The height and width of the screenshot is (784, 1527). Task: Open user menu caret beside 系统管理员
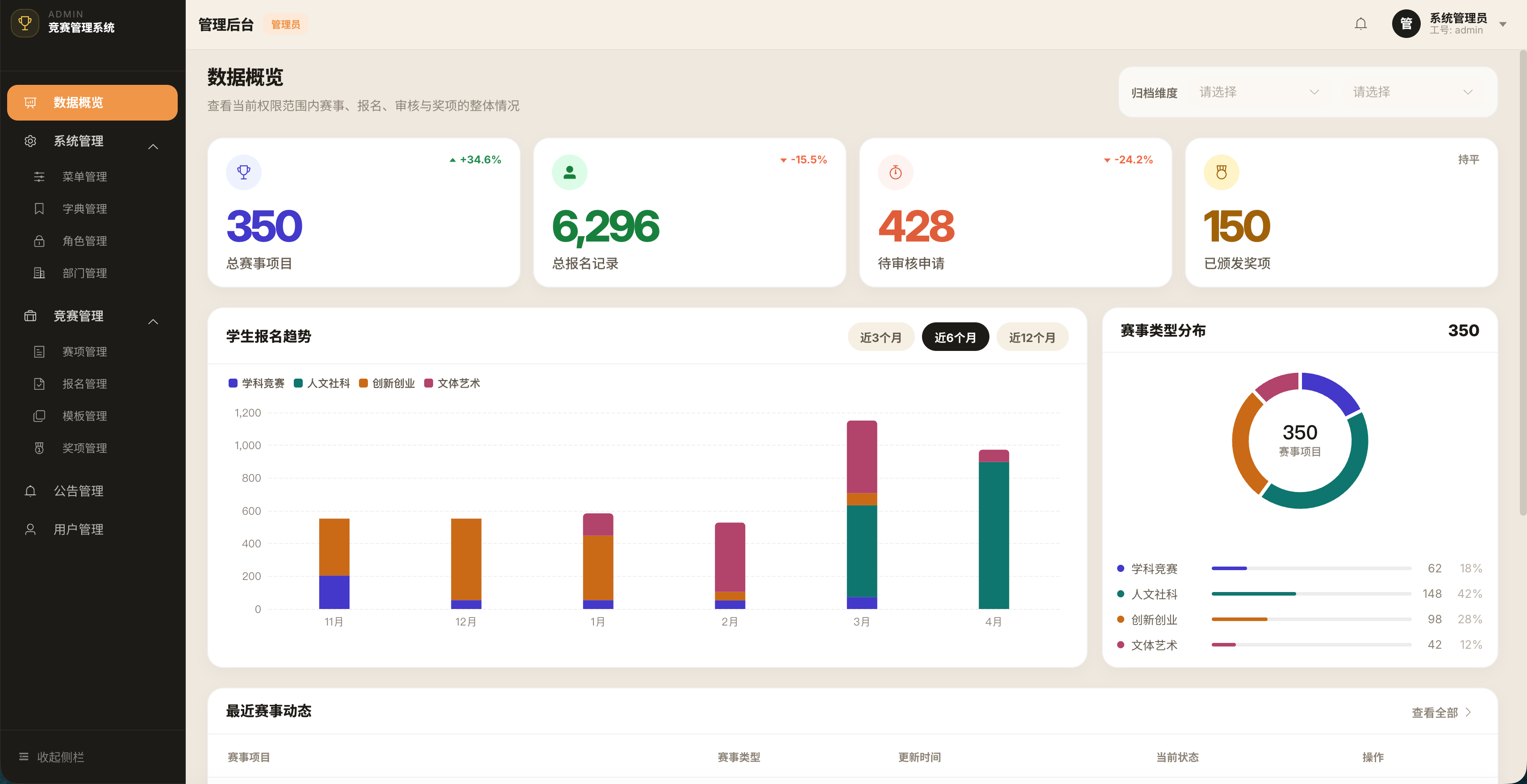(x=1503, y=24)
